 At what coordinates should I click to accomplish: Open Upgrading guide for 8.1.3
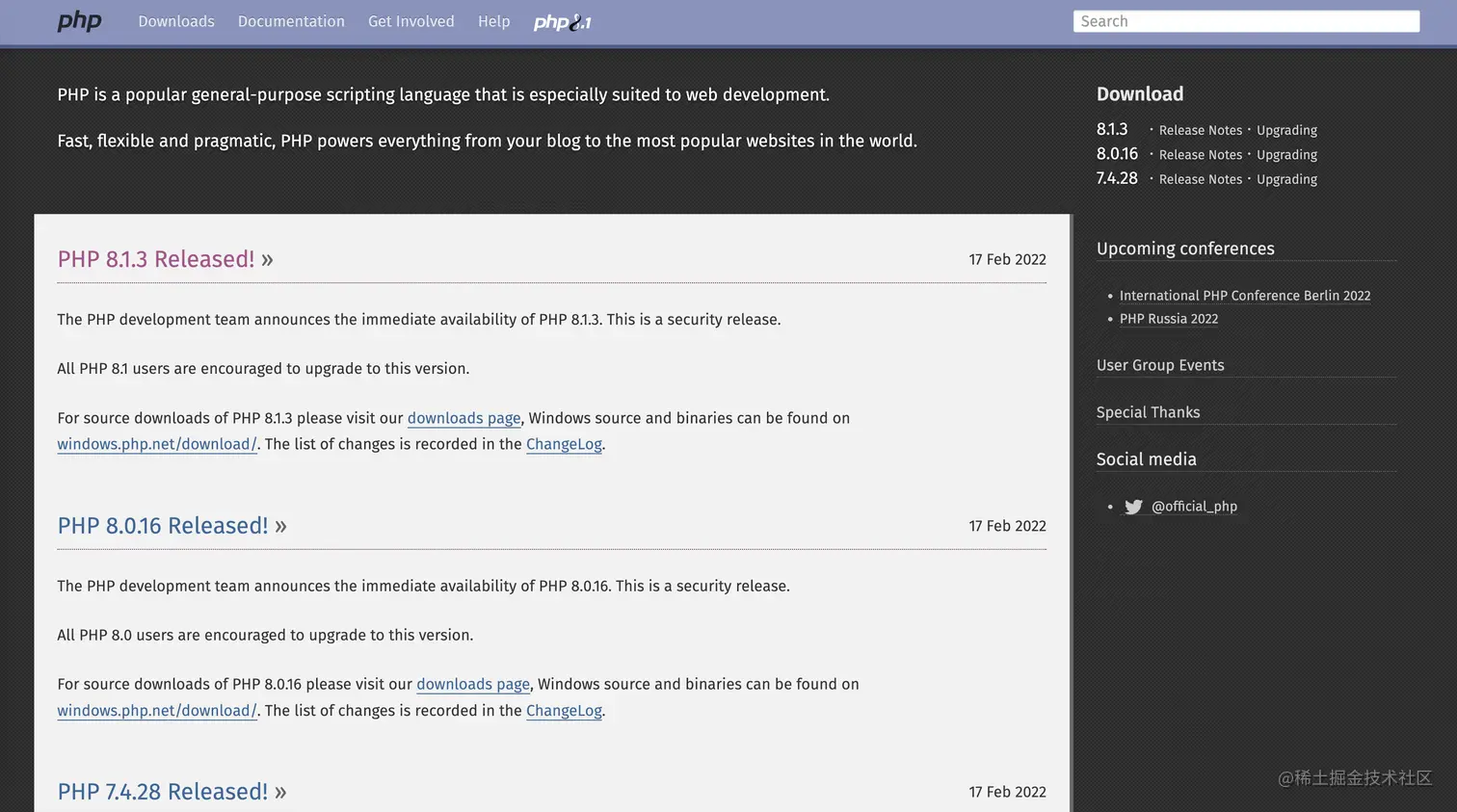1286,130
